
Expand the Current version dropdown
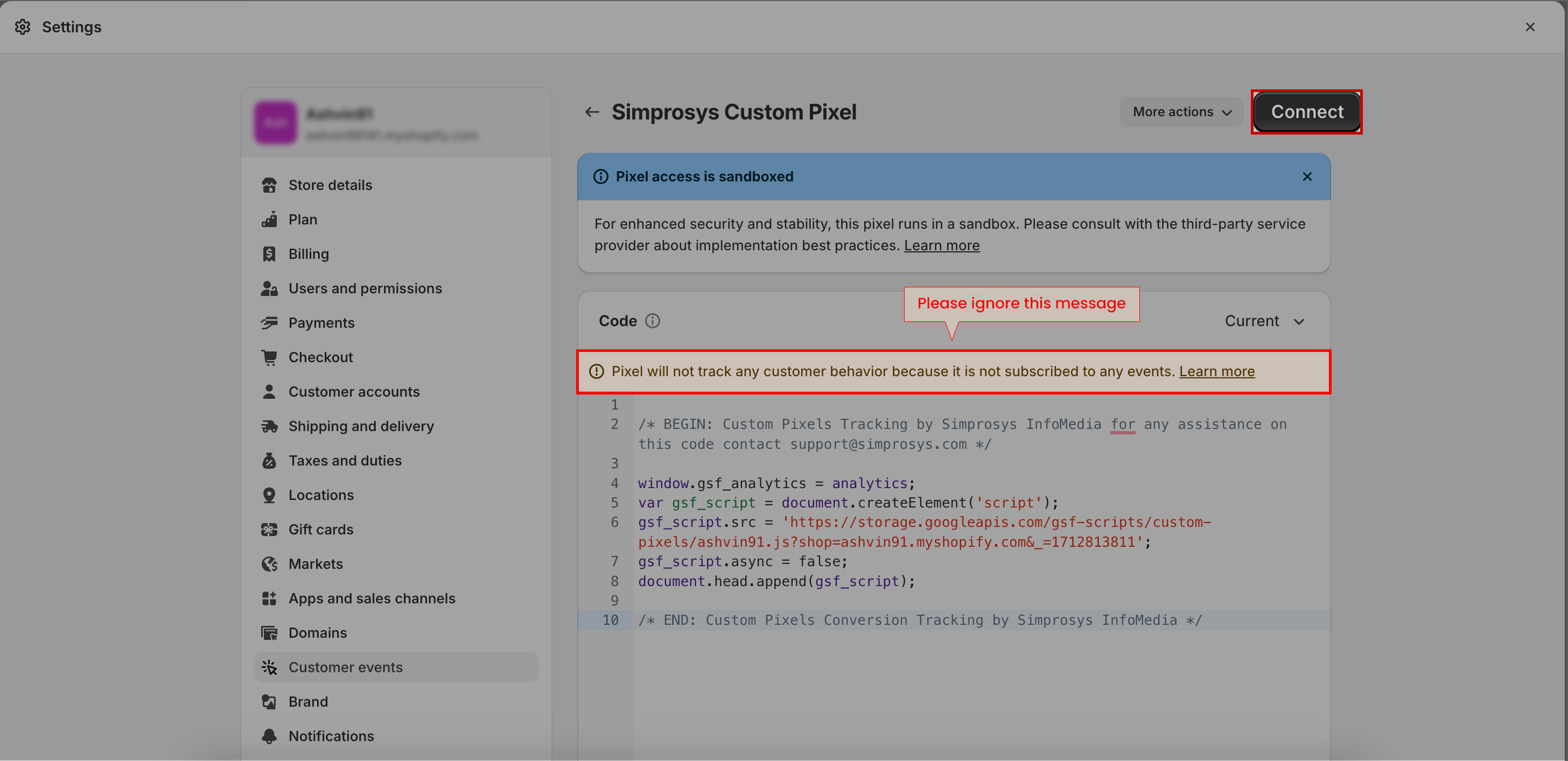[1264, 321]
